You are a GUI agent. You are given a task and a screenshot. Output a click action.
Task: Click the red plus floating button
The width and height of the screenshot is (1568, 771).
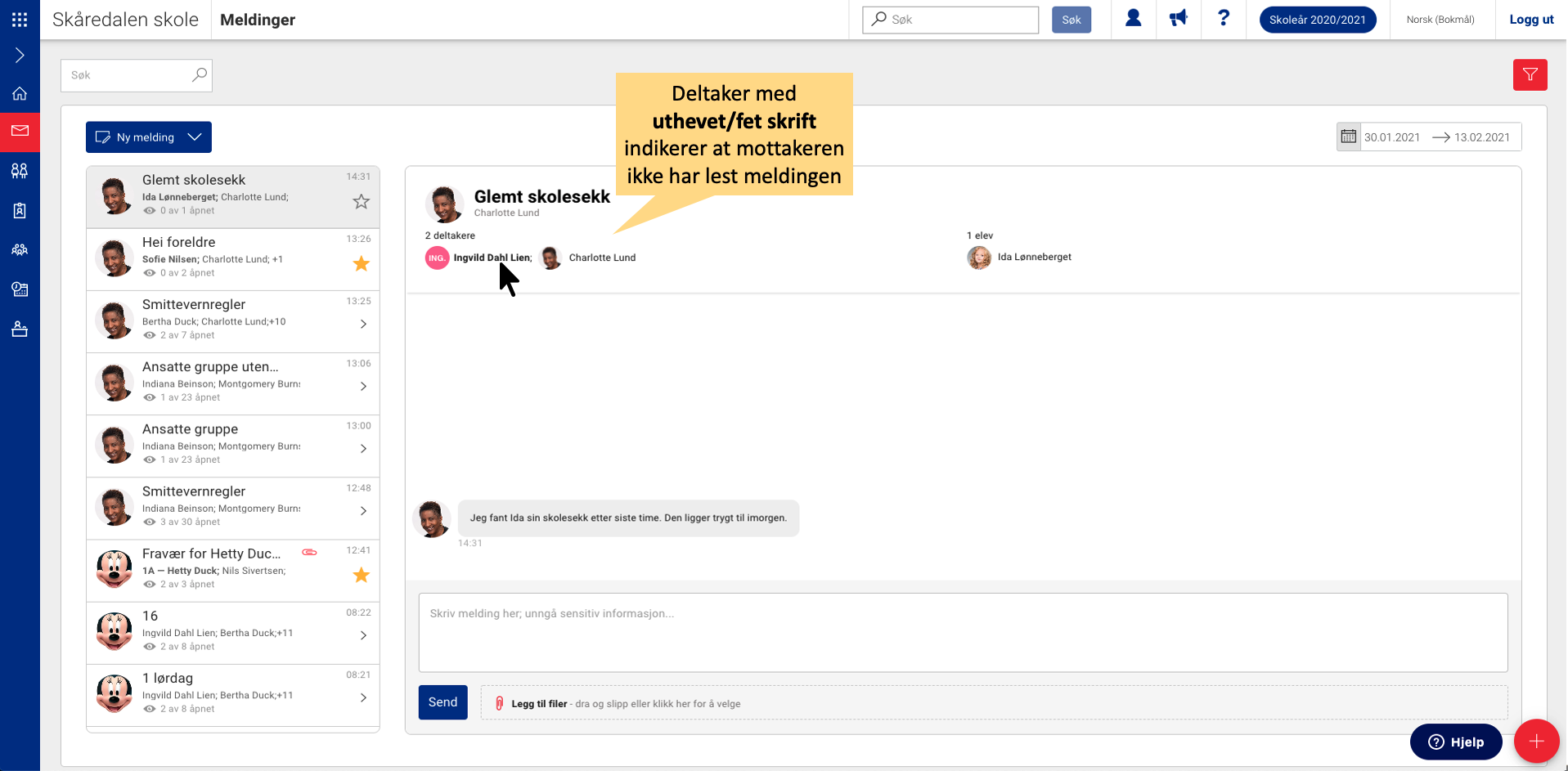click(1536, 741)
